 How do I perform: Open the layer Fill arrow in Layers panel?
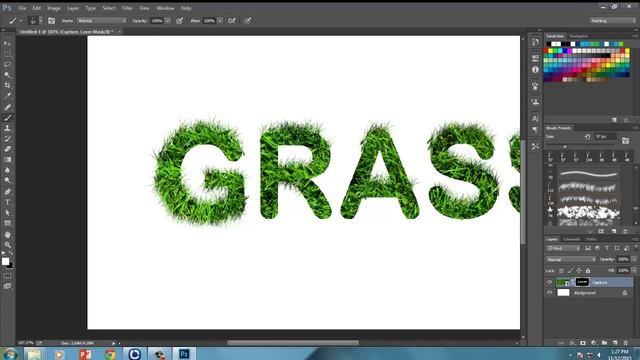pyautogui.click(x=634, y=270)
